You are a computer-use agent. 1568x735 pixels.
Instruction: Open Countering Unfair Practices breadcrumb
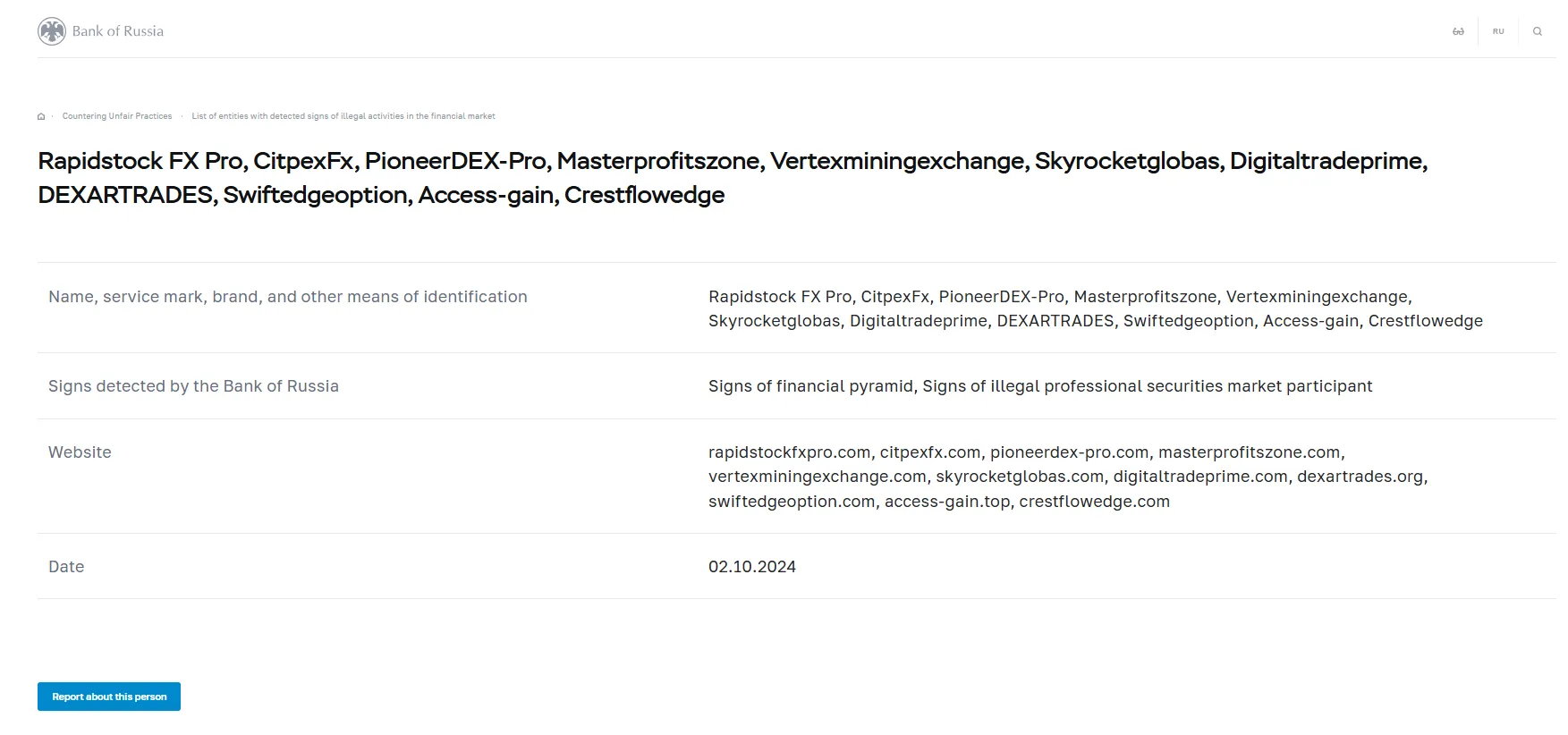coord(117,116)
